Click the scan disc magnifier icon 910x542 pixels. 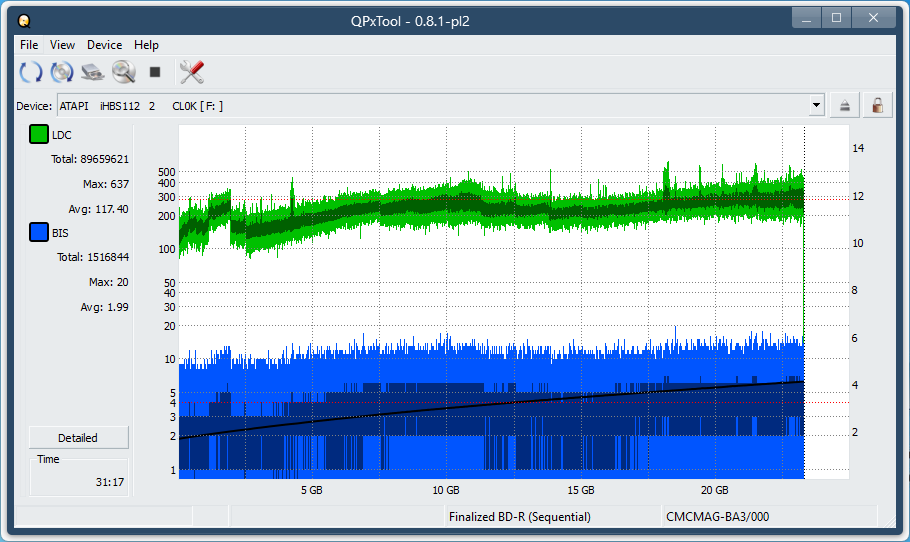click(x=124, y=72)
